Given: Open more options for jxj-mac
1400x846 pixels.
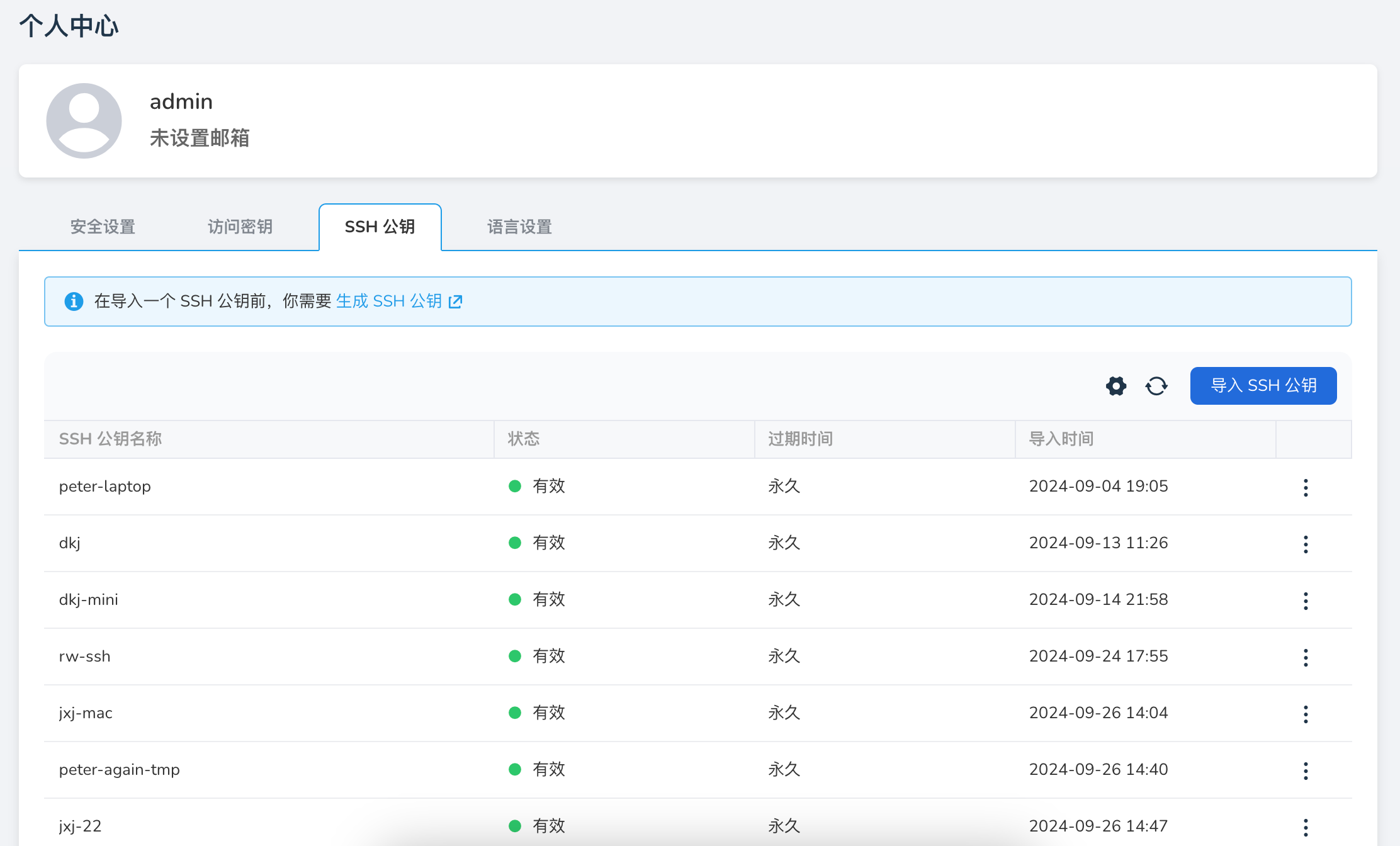Looking at the screenshot, I should [1306, 714].
